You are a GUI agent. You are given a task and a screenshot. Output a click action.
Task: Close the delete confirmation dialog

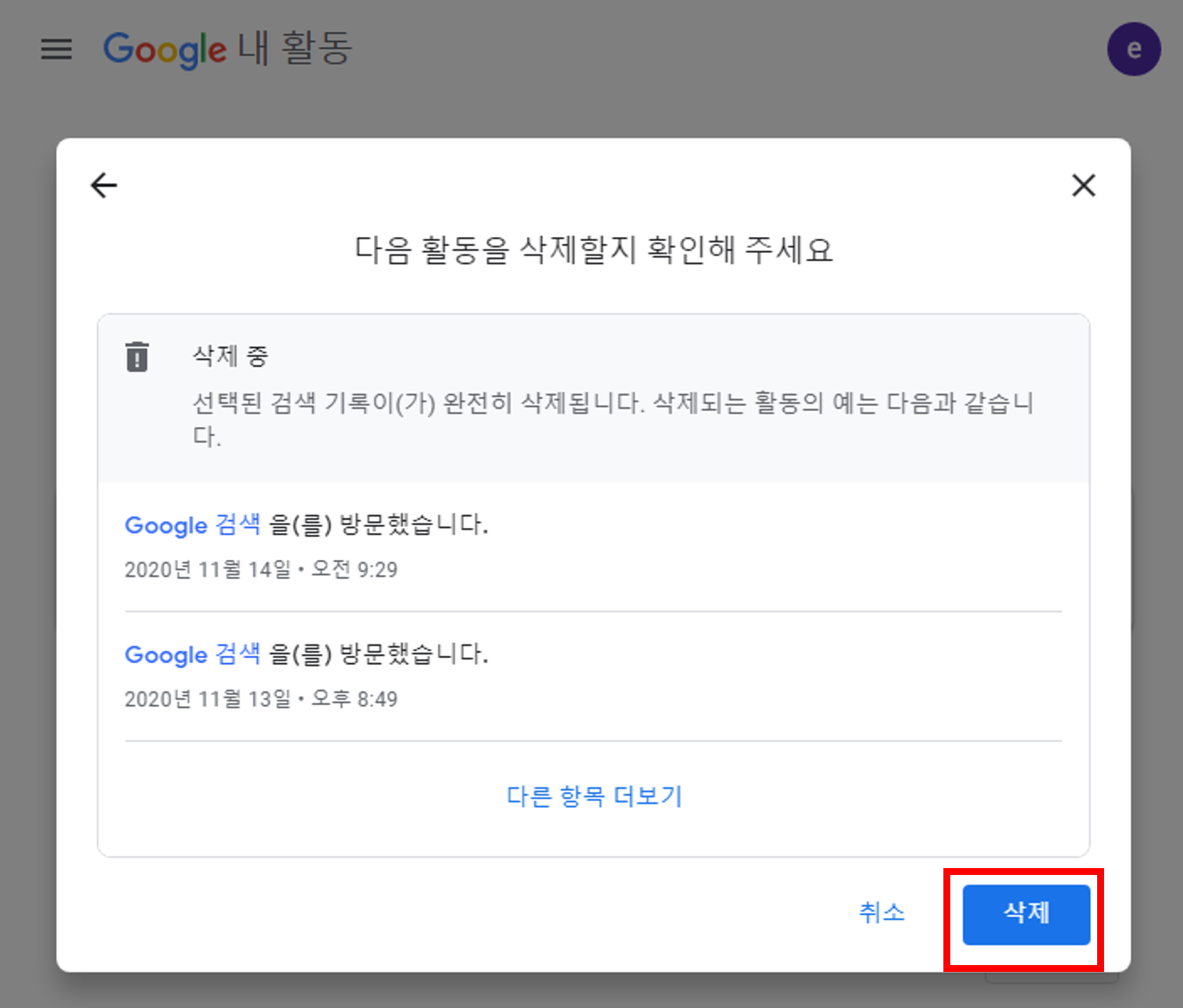tap(1083, 185)
